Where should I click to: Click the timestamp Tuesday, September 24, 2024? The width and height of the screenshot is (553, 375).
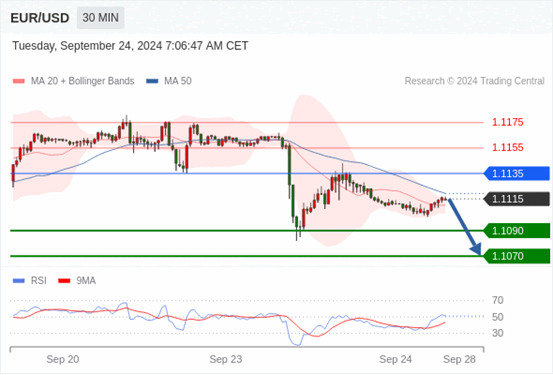pos(130,46)
